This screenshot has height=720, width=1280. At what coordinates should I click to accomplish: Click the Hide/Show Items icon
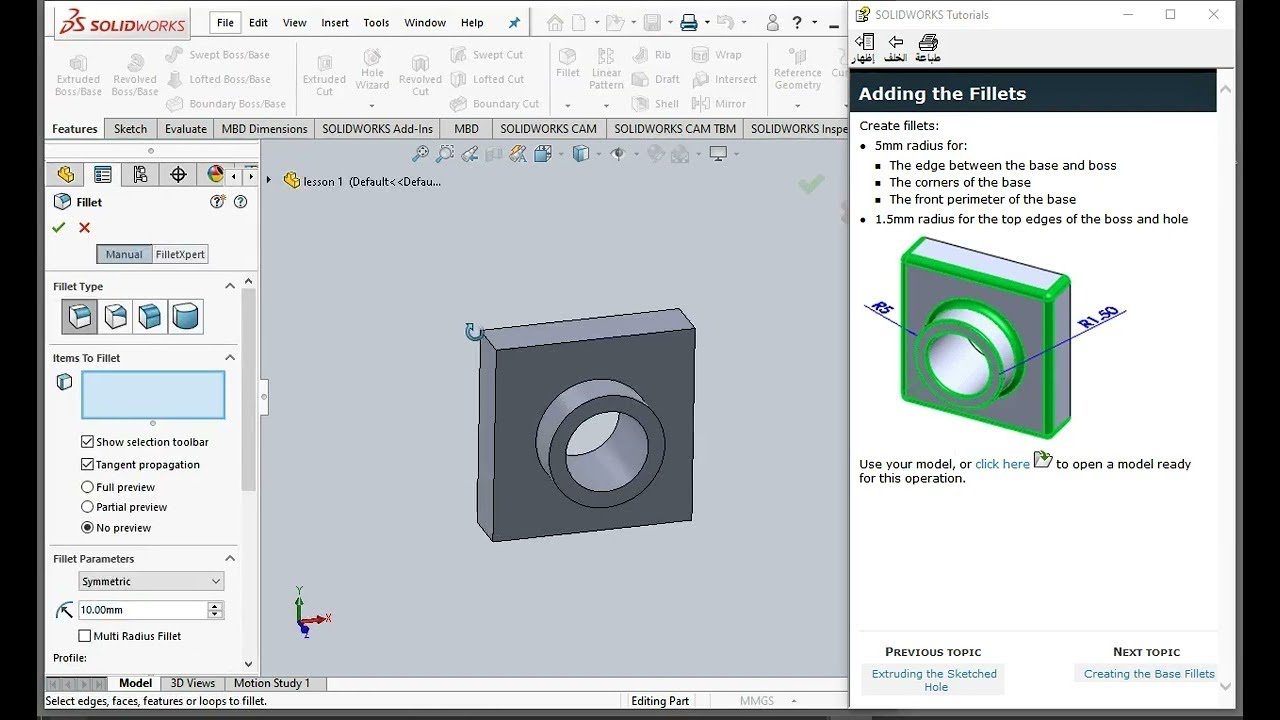(x=617, y=154)
